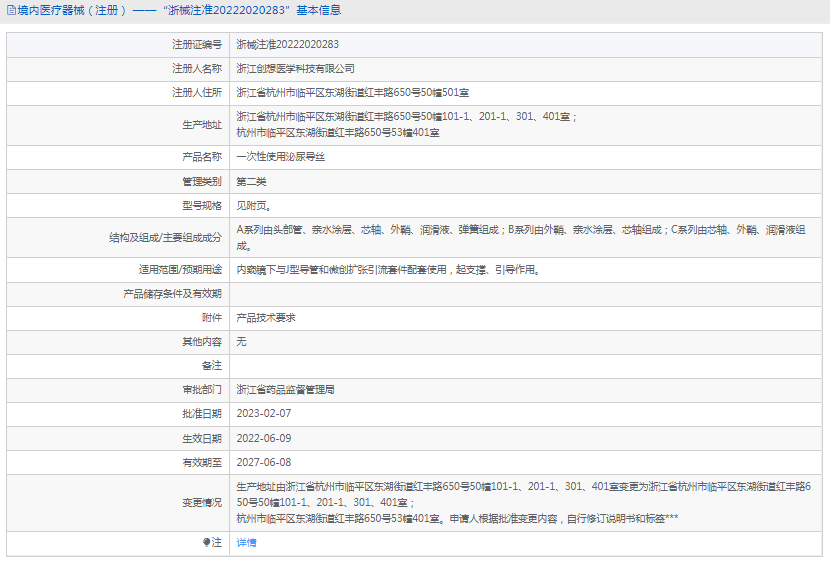Click the 适用范围/预期用途 label
Viewport: 830px width, 562px height.
[x=181, y=270]
